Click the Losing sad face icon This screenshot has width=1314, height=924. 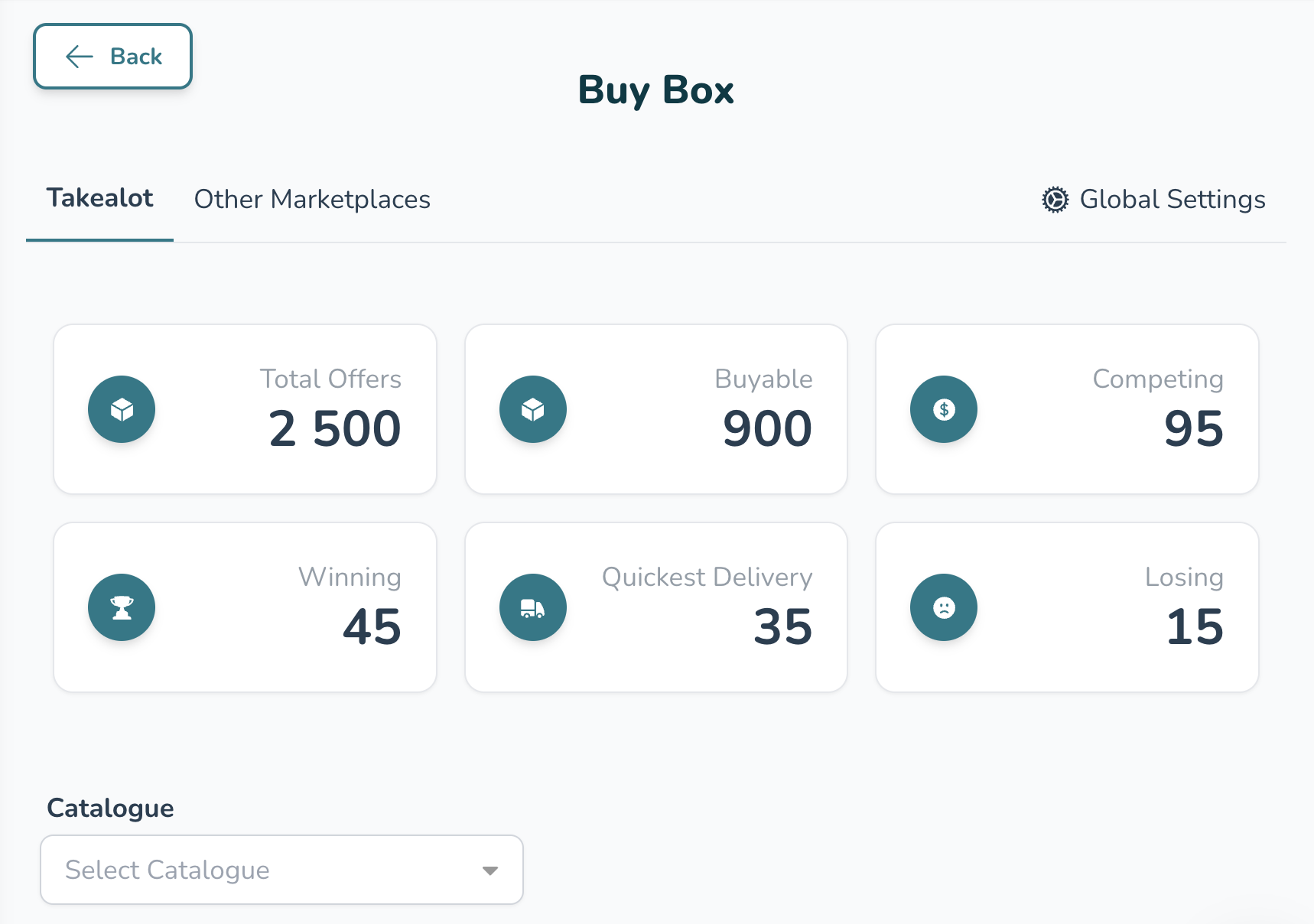944,607
